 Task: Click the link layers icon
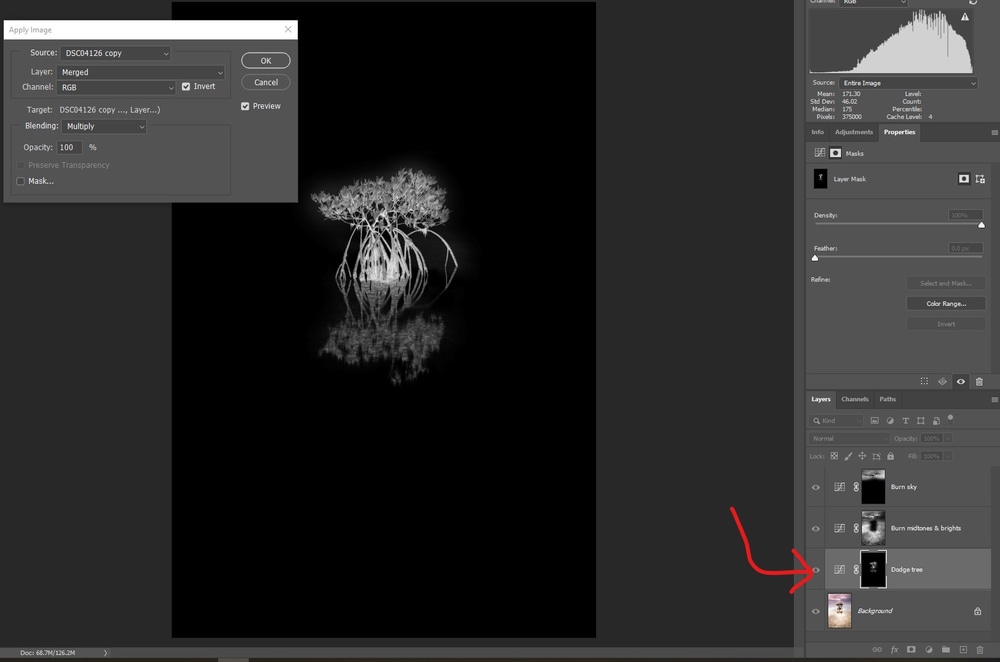(877, 649)
